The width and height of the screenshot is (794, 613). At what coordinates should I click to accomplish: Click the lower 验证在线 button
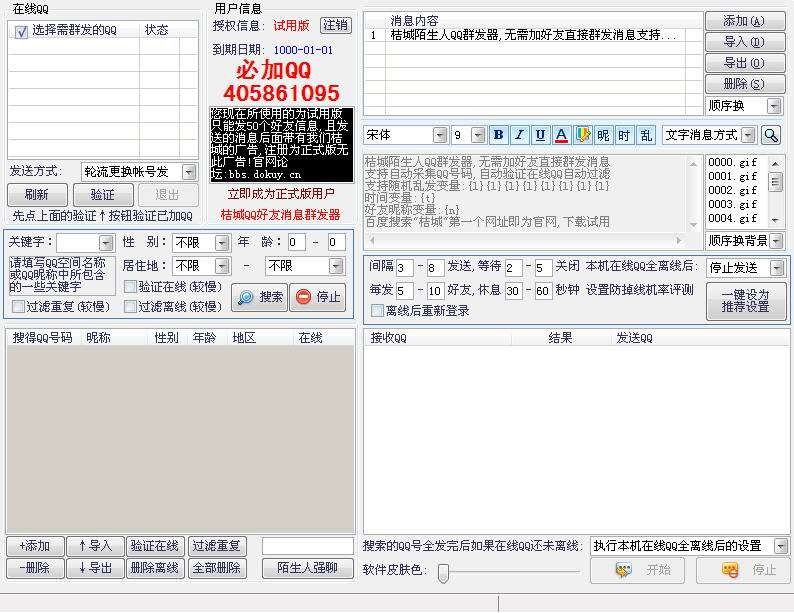(155, 546)
